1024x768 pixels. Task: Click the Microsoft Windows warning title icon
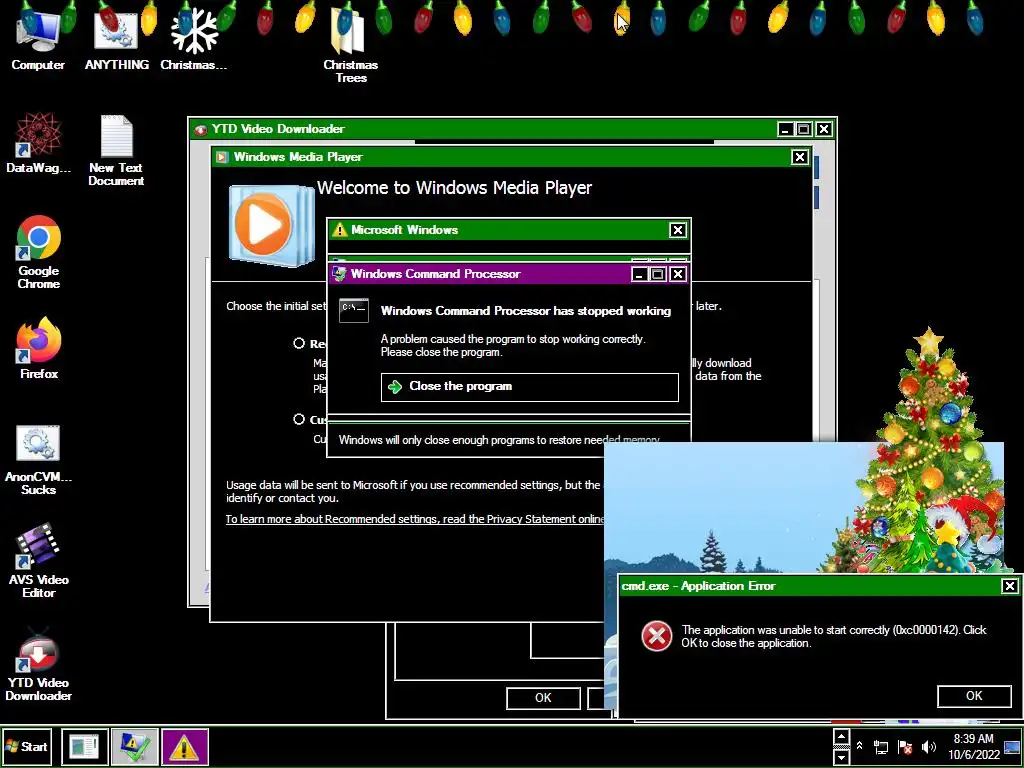pos(340,230)
